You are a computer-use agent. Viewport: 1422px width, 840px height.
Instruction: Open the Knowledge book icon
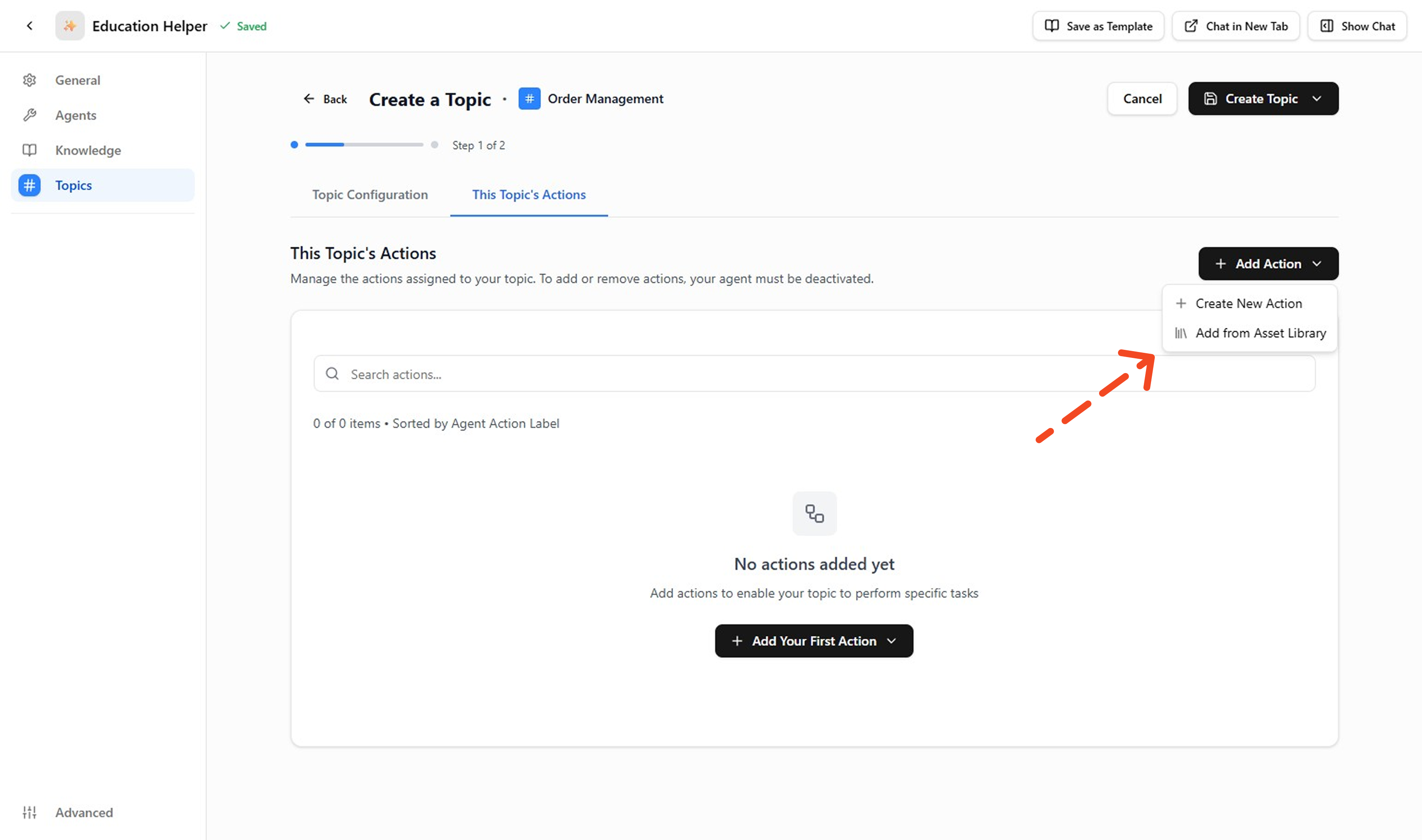[x=30, y=150]
